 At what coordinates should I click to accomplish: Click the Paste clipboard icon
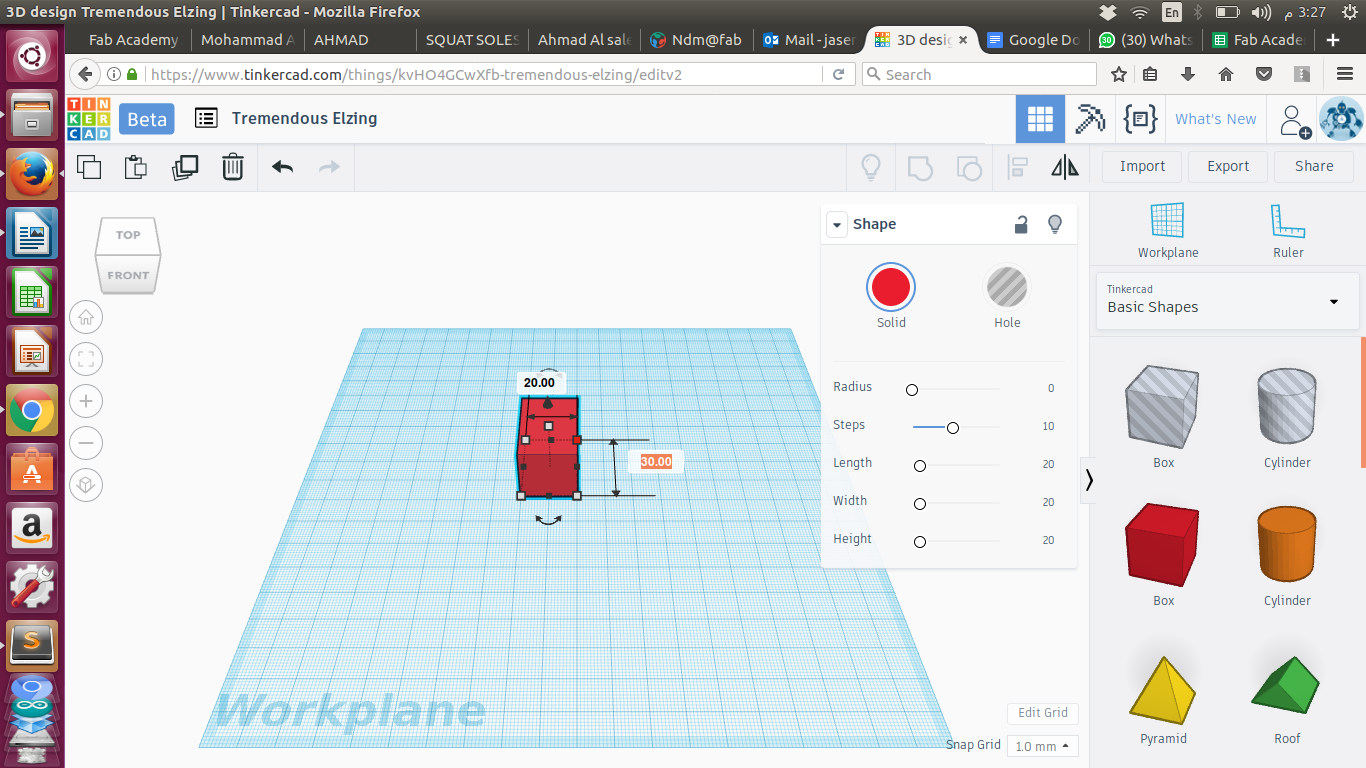coord(136,167)
